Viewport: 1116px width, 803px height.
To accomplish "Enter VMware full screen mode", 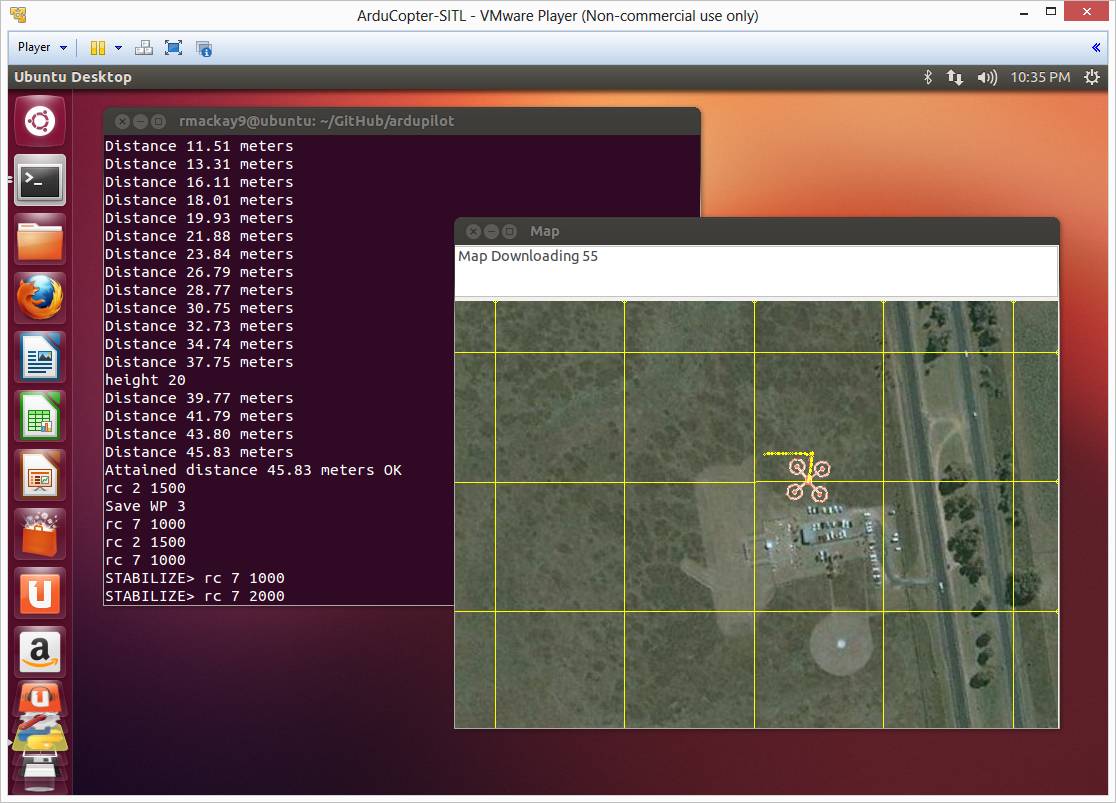I will tap(174, 47).
